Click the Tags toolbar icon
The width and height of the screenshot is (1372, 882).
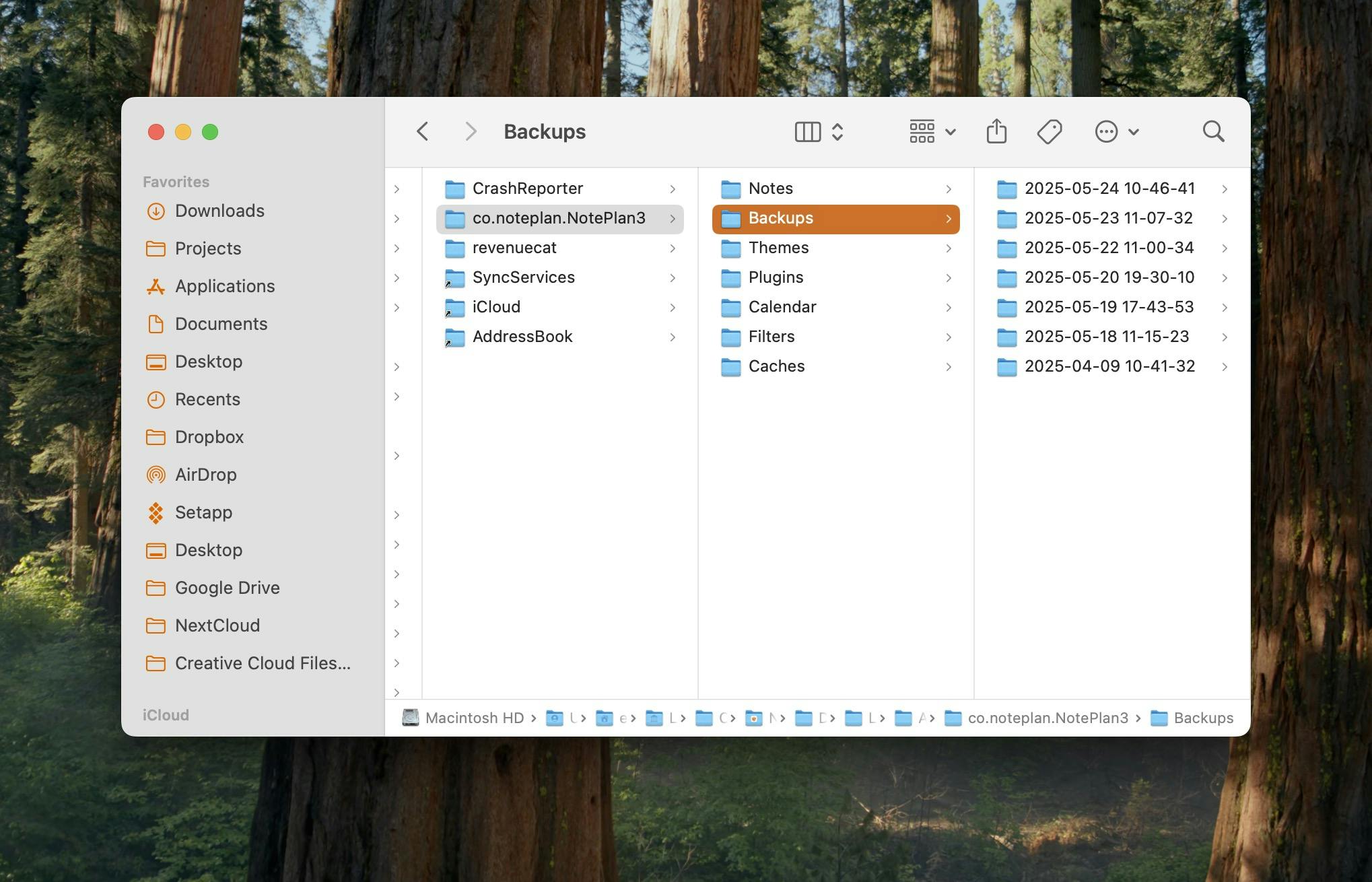tap(1050, 132)
